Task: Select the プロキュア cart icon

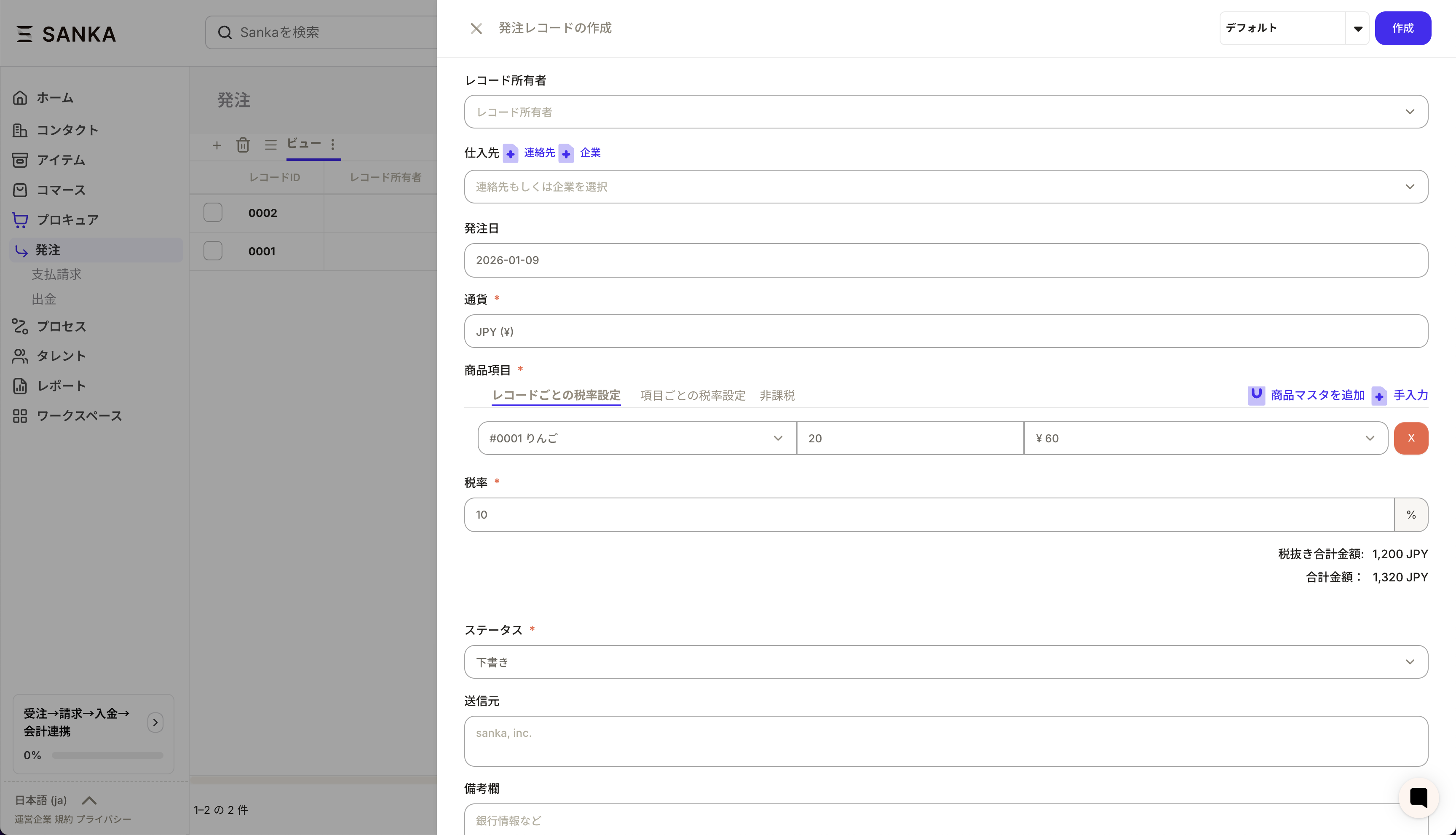Action: click(19, 219)
